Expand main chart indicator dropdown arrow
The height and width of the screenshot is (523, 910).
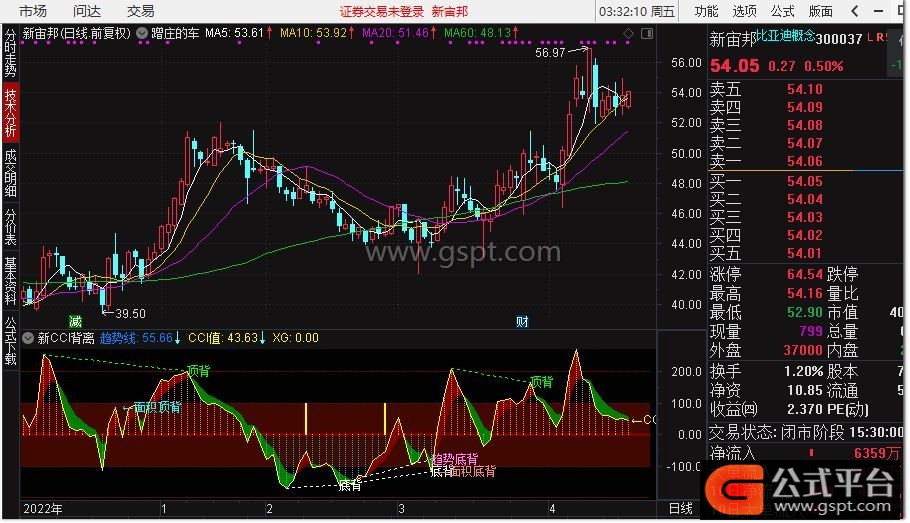(142, 33)
